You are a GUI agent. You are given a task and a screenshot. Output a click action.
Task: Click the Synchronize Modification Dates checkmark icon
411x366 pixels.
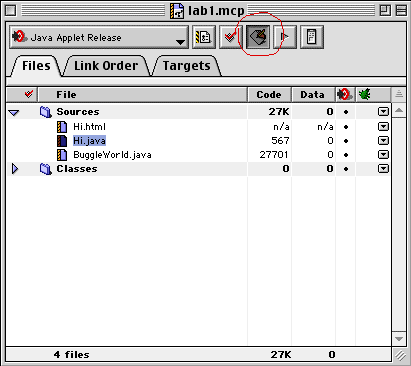click(230, 37)
